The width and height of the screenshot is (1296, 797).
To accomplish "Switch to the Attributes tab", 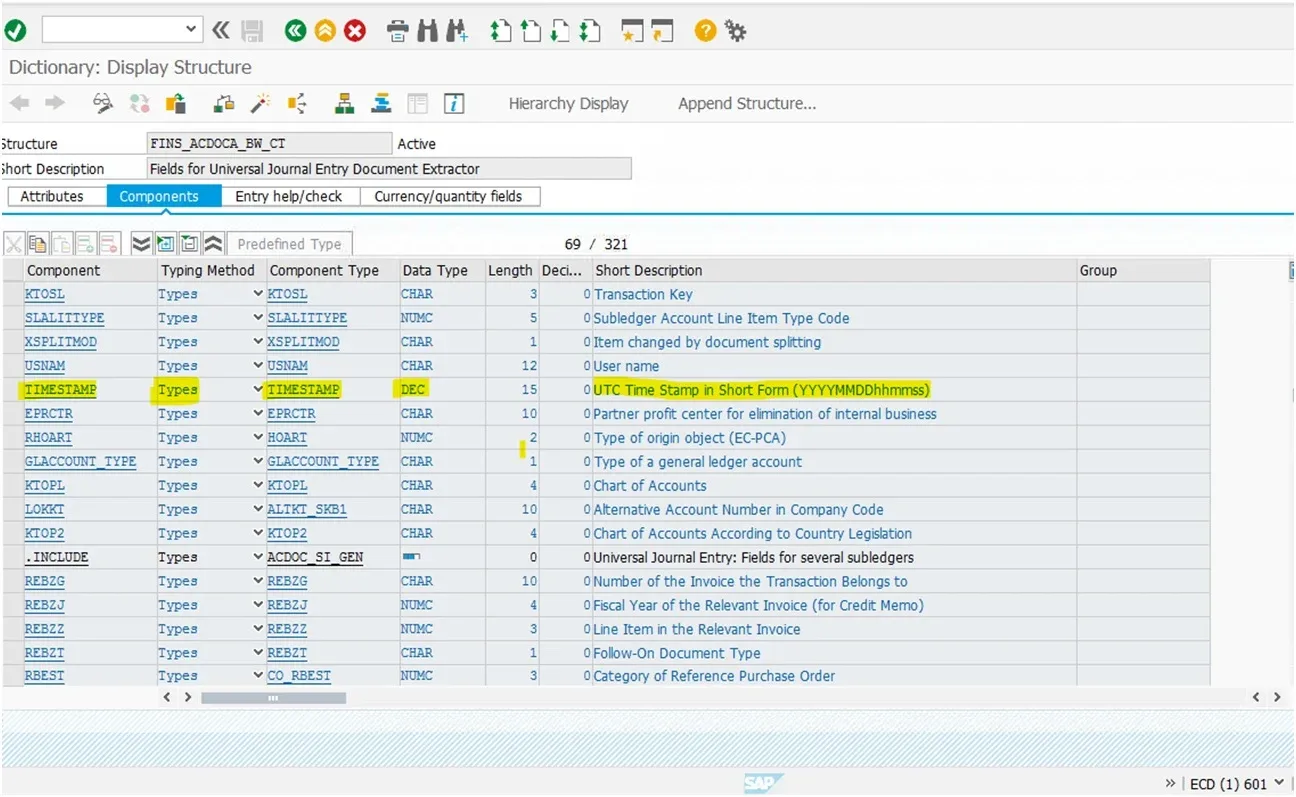I will 52,196.
